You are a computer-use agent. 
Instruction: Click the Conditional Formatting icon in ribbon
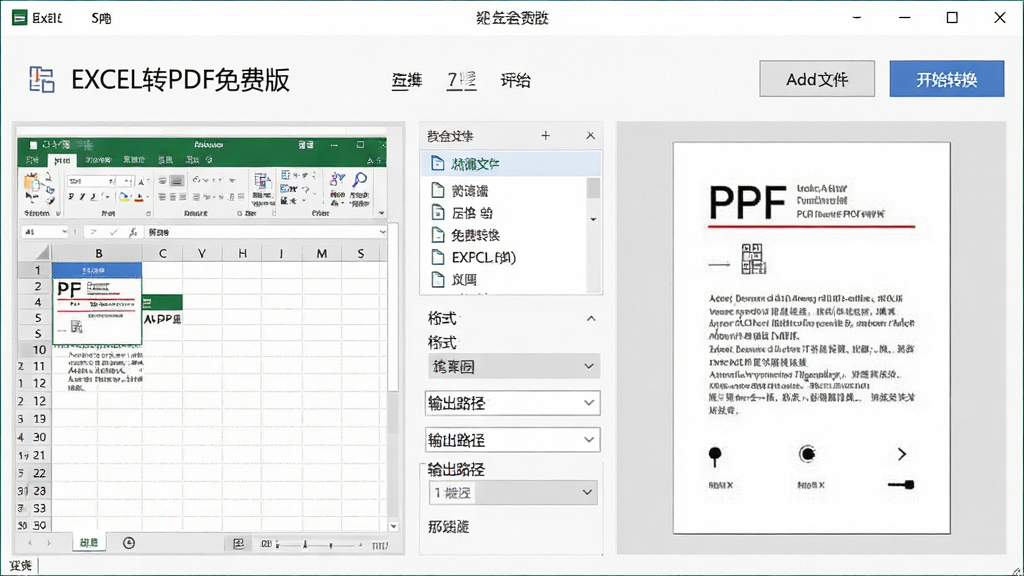[x=262, y=182]
